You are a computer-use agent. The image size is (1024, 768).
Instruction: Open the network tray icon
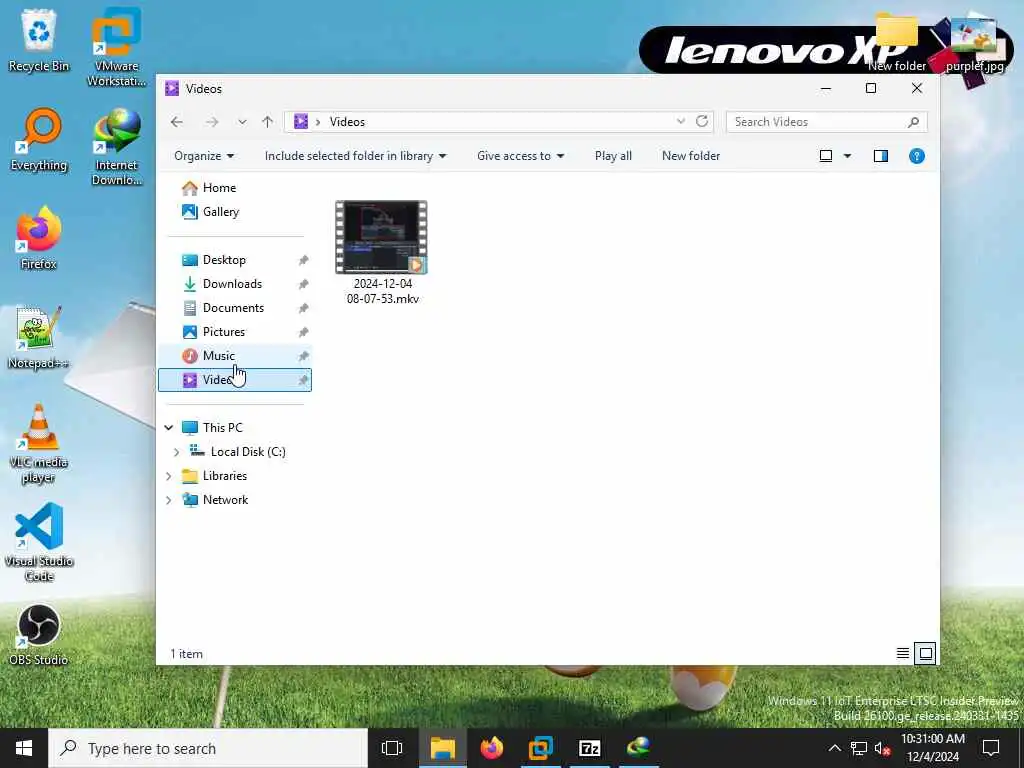pos(859,748)
